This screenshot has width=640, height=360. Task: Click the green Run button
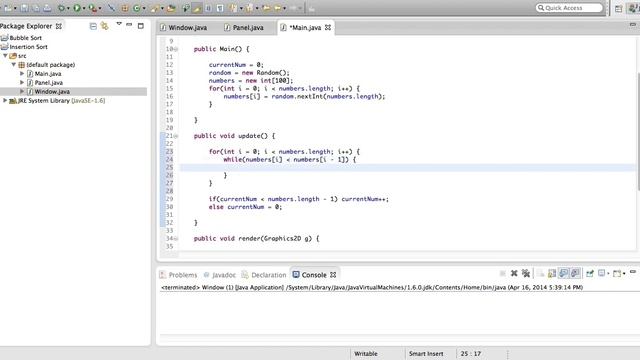click(77, 8)
